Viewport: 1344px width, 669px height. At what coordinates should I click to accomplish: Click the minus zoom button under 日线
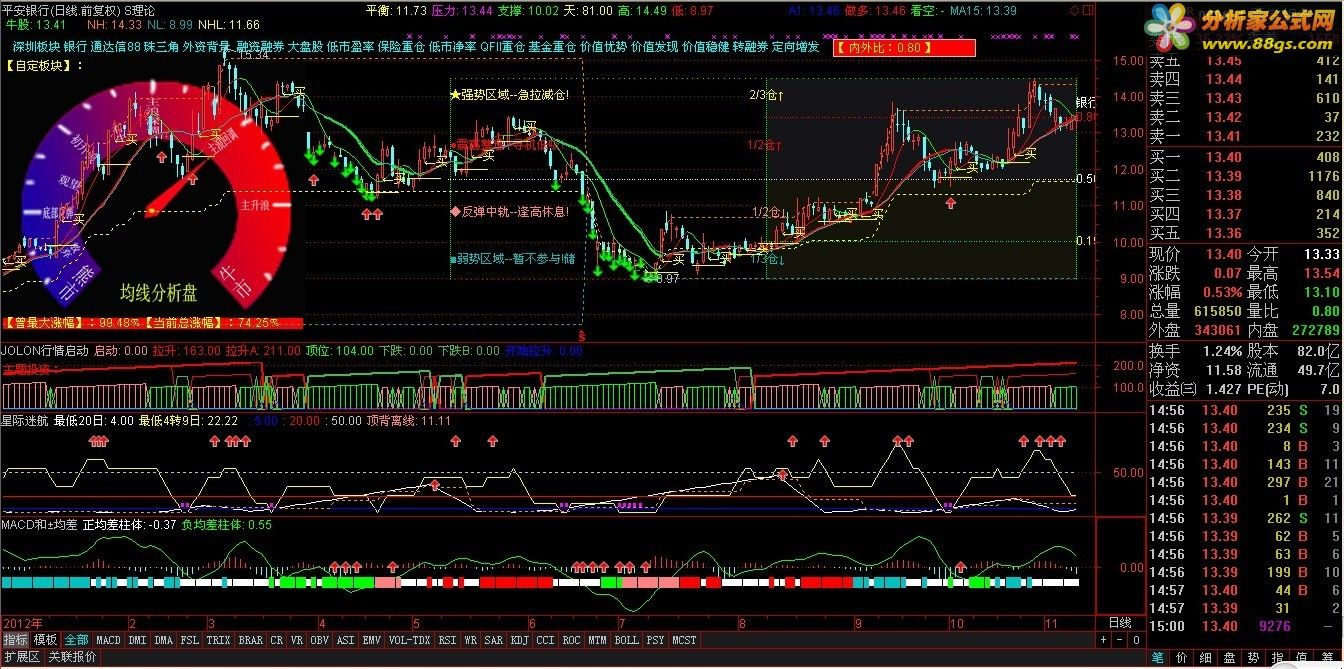1120,640
